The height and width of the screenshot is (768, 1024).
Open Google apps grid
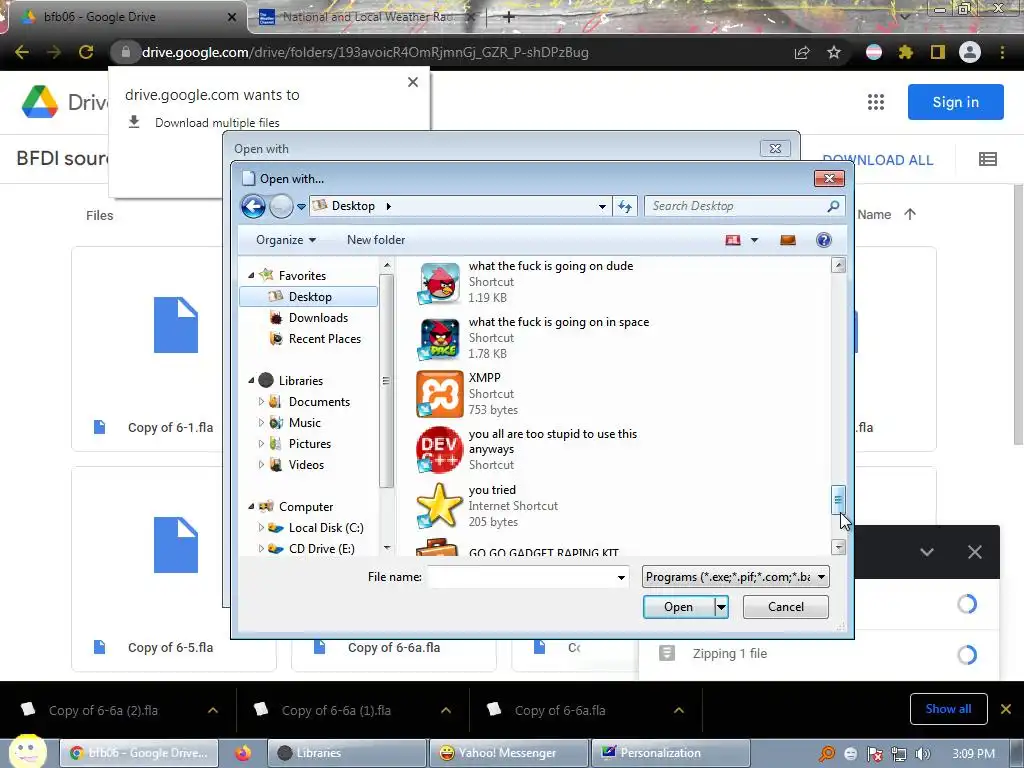(876, 102)
